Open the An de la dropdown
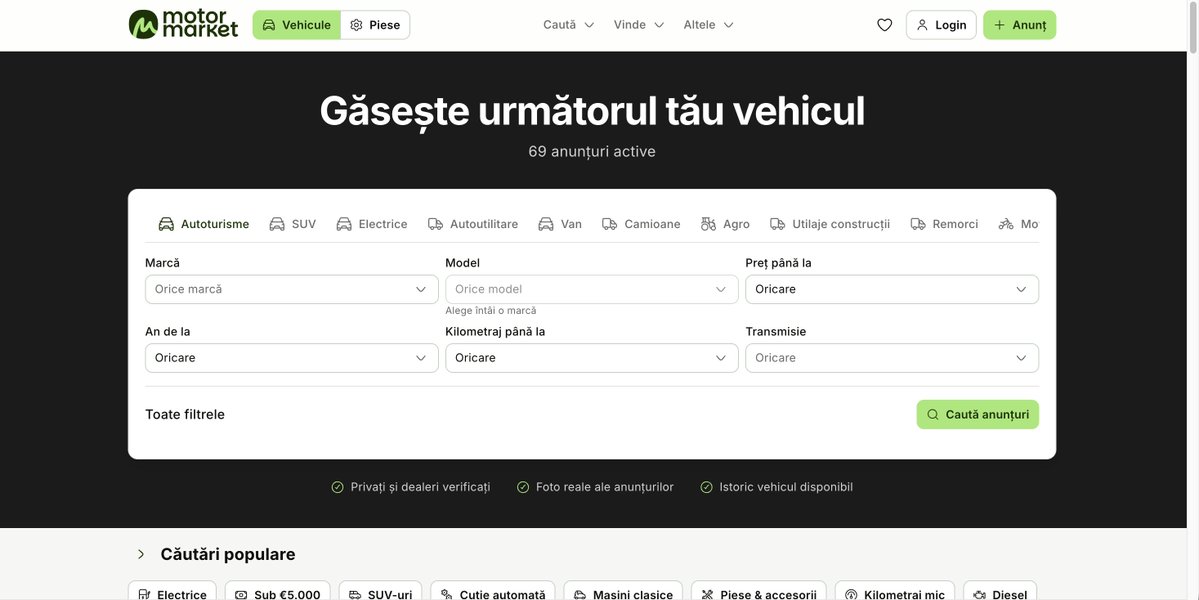This screenshot has width=1199, height=600. [291, 358]
